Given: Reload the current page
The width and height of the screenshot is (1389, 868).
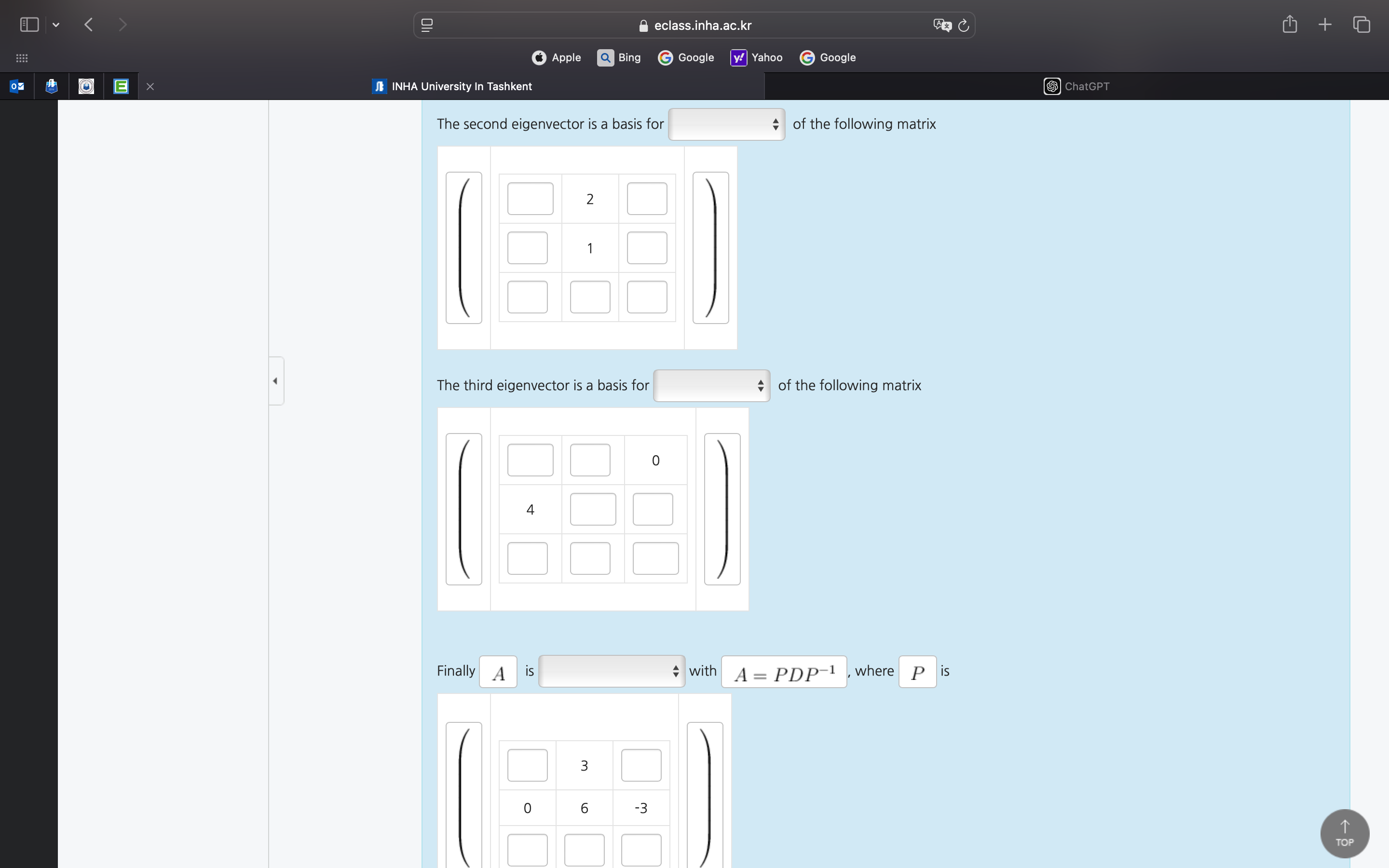Looking at the screenshot, I should 964,25.
